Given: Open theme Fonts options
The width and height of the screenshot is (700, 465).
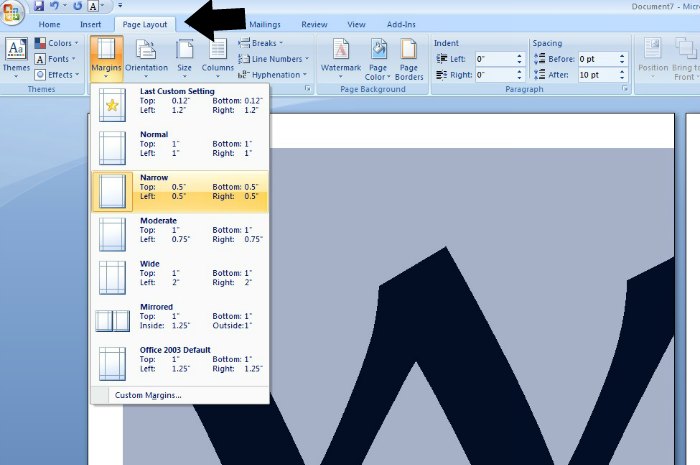Looking at the screenshot, I should pyautogui.click(x=55, y=59).
